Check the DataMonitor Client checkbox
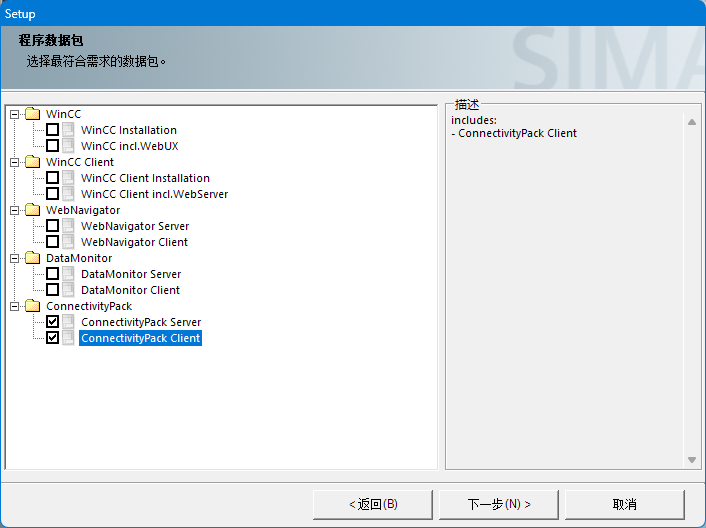Viewport: 706px width, 528px height. click(x=53, y=289)
